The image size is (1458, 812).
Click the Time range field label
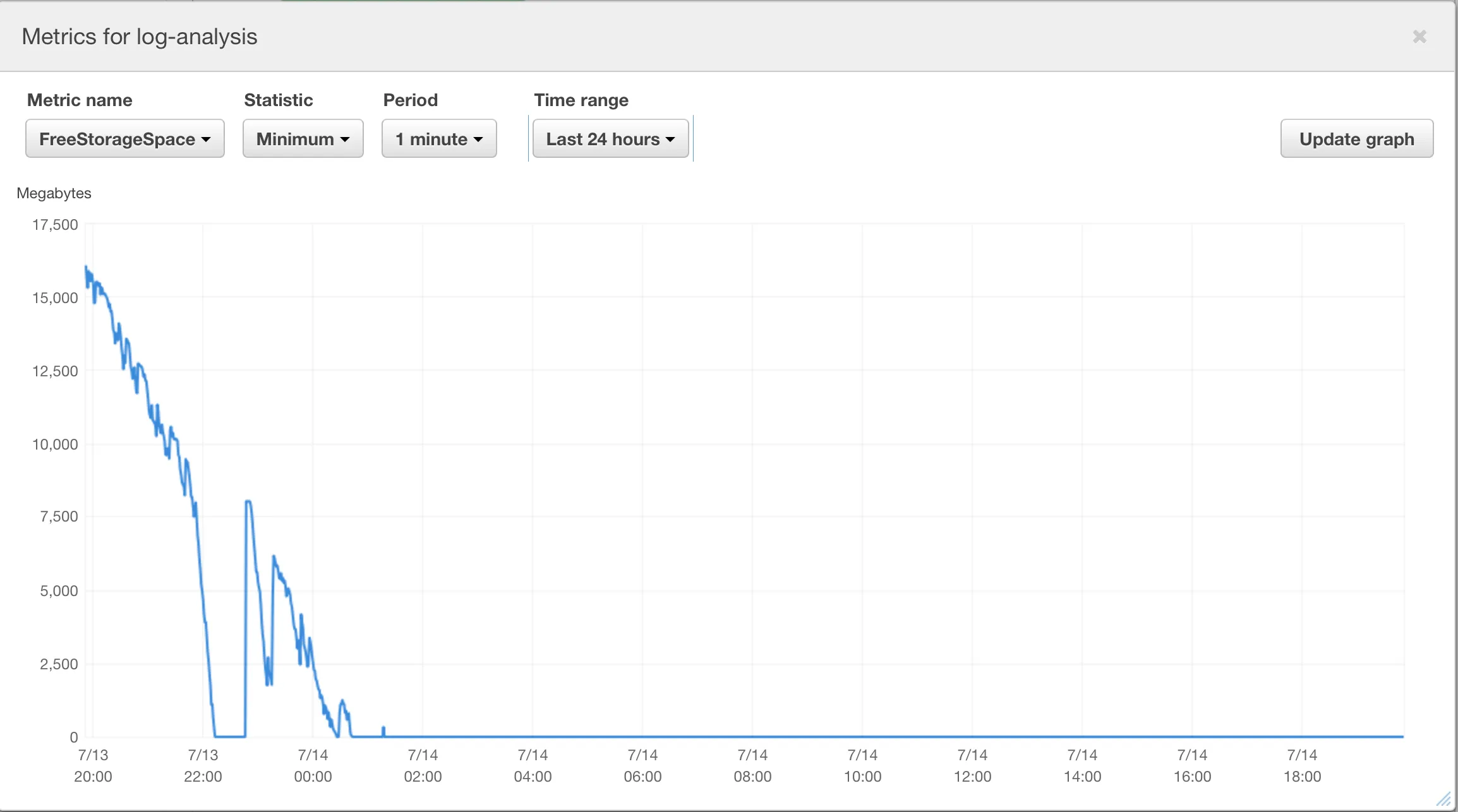click(581, 100)
